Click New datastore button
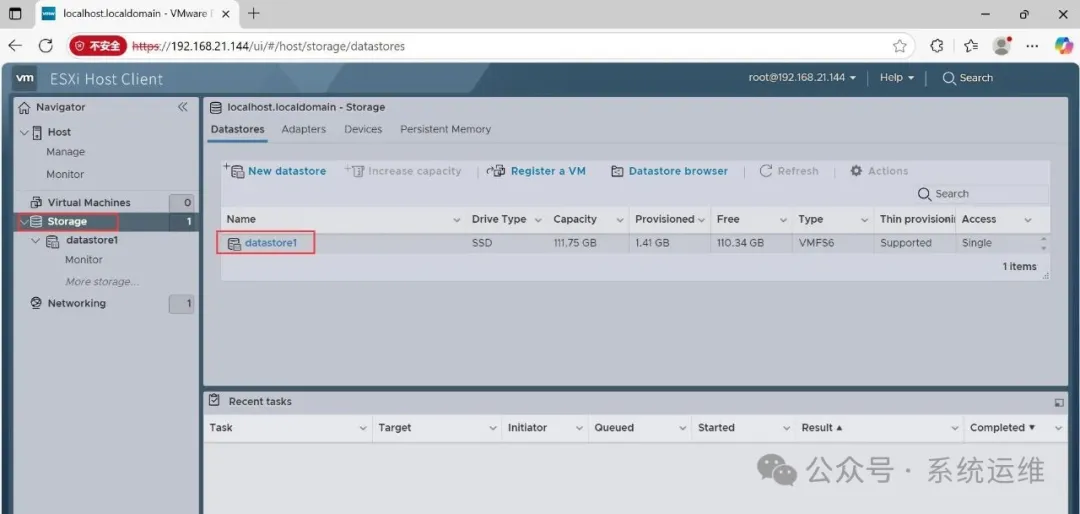 pyautogui.click(x=275, y=171)
